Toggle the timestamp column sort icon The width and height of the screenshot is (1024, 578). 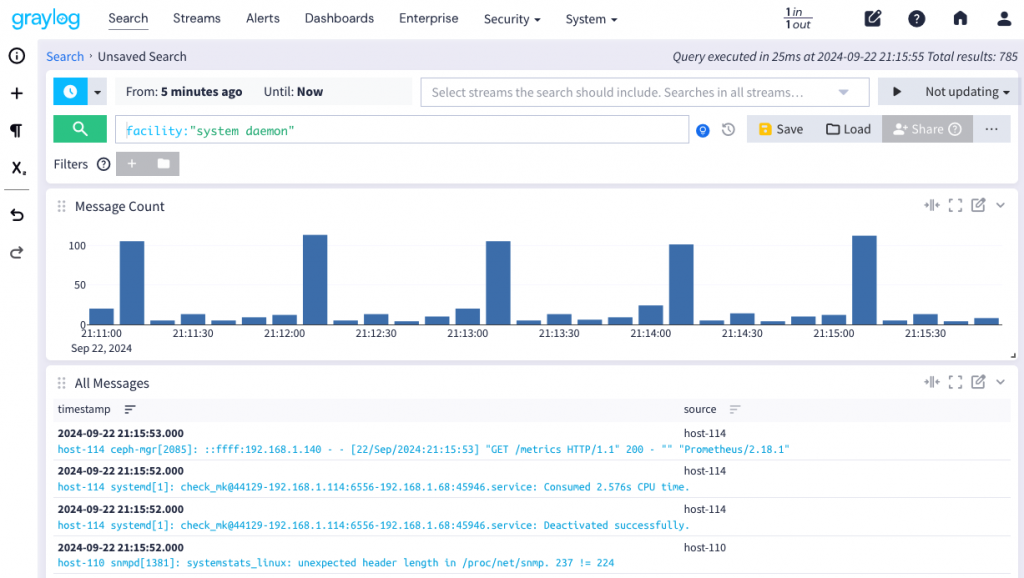[x=130, y=409]
